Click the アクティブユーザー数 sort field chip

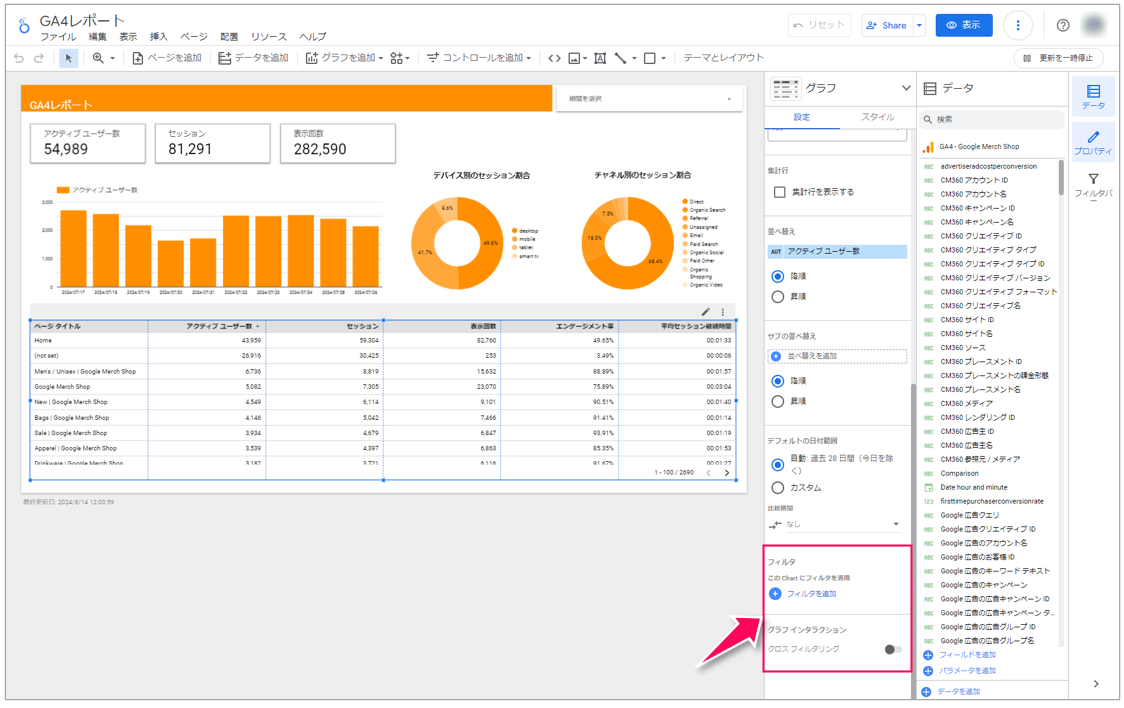pyautogui.click(x=837, y=252)
